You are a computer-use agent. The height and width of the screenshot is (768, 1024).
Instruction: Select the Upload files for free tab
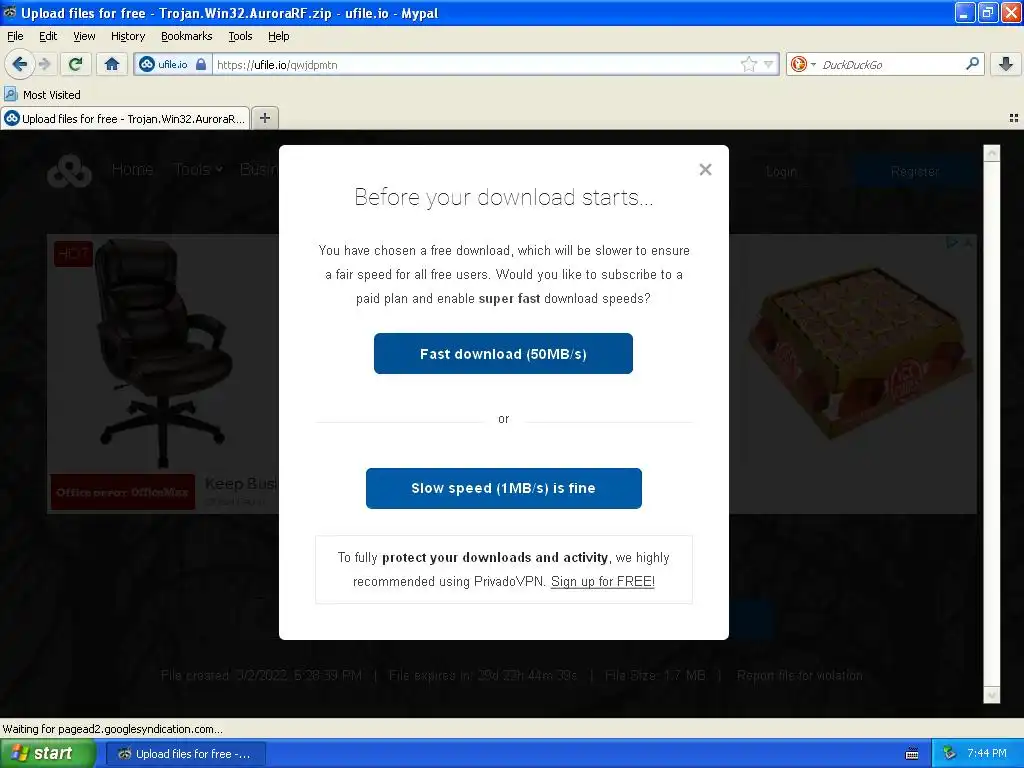point(125,118)
